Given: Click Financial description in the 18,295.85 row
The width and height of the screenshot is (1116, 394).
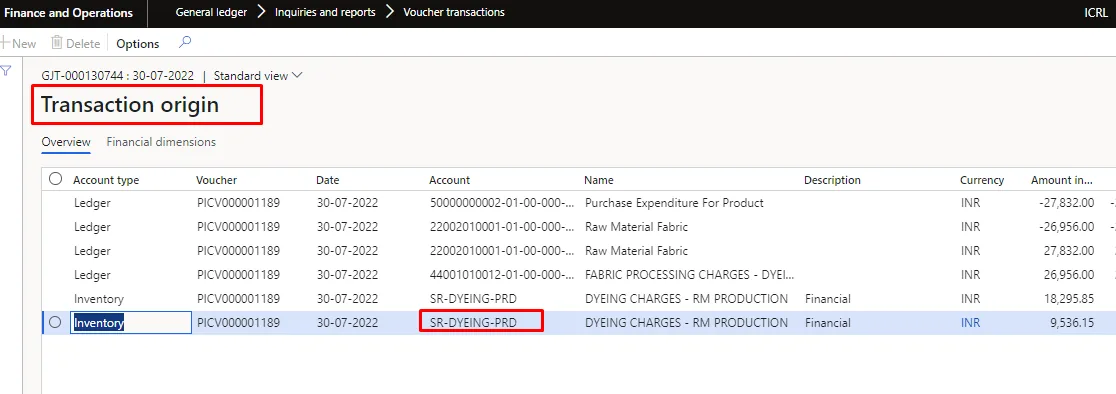Looking at the screenshot, I should pos(828,299).
